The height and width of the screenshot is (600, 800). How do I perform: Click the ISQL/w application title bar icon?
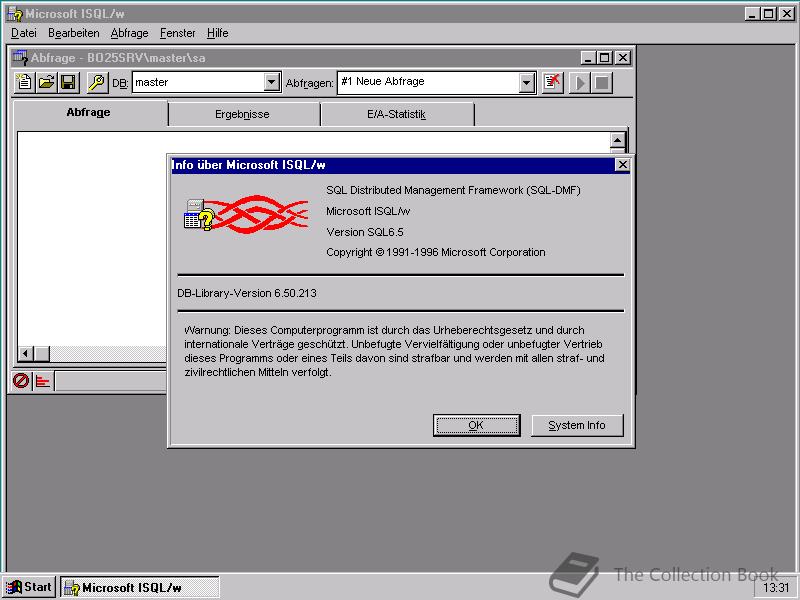click(15, 14)
